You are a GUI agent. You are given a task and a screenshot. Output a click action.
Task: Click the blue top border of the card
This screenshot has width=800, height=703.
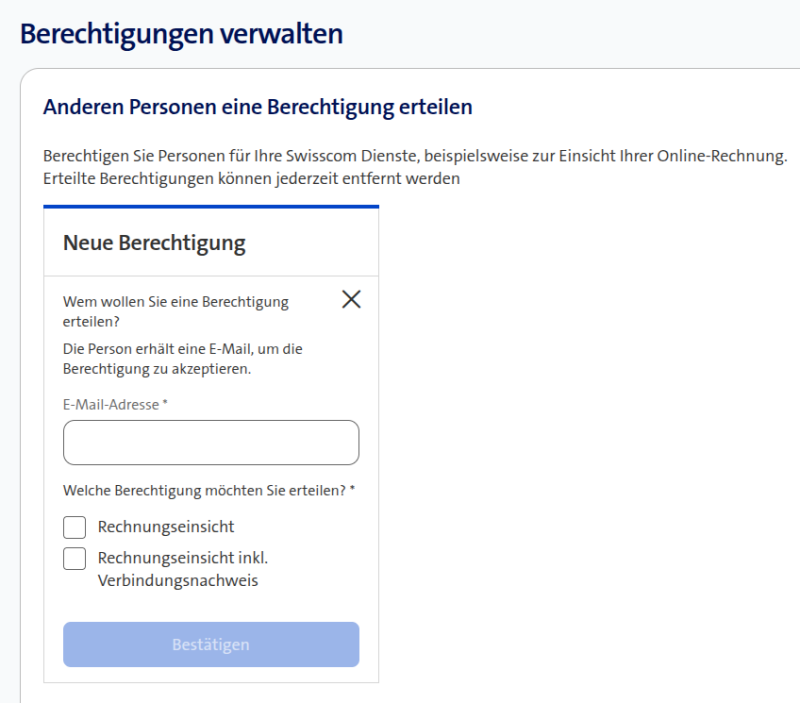(210, 207)
